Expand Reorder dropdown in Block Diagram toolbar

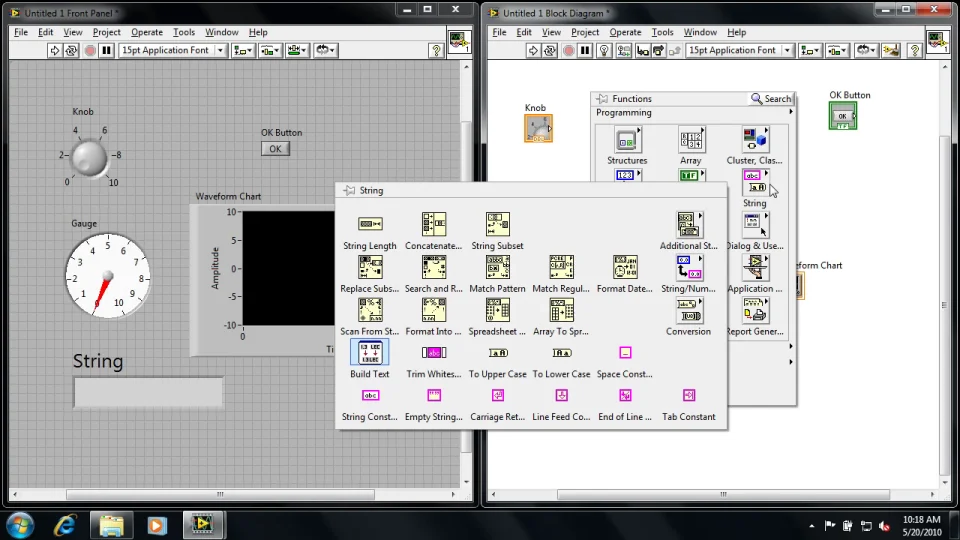pos(866,50)
